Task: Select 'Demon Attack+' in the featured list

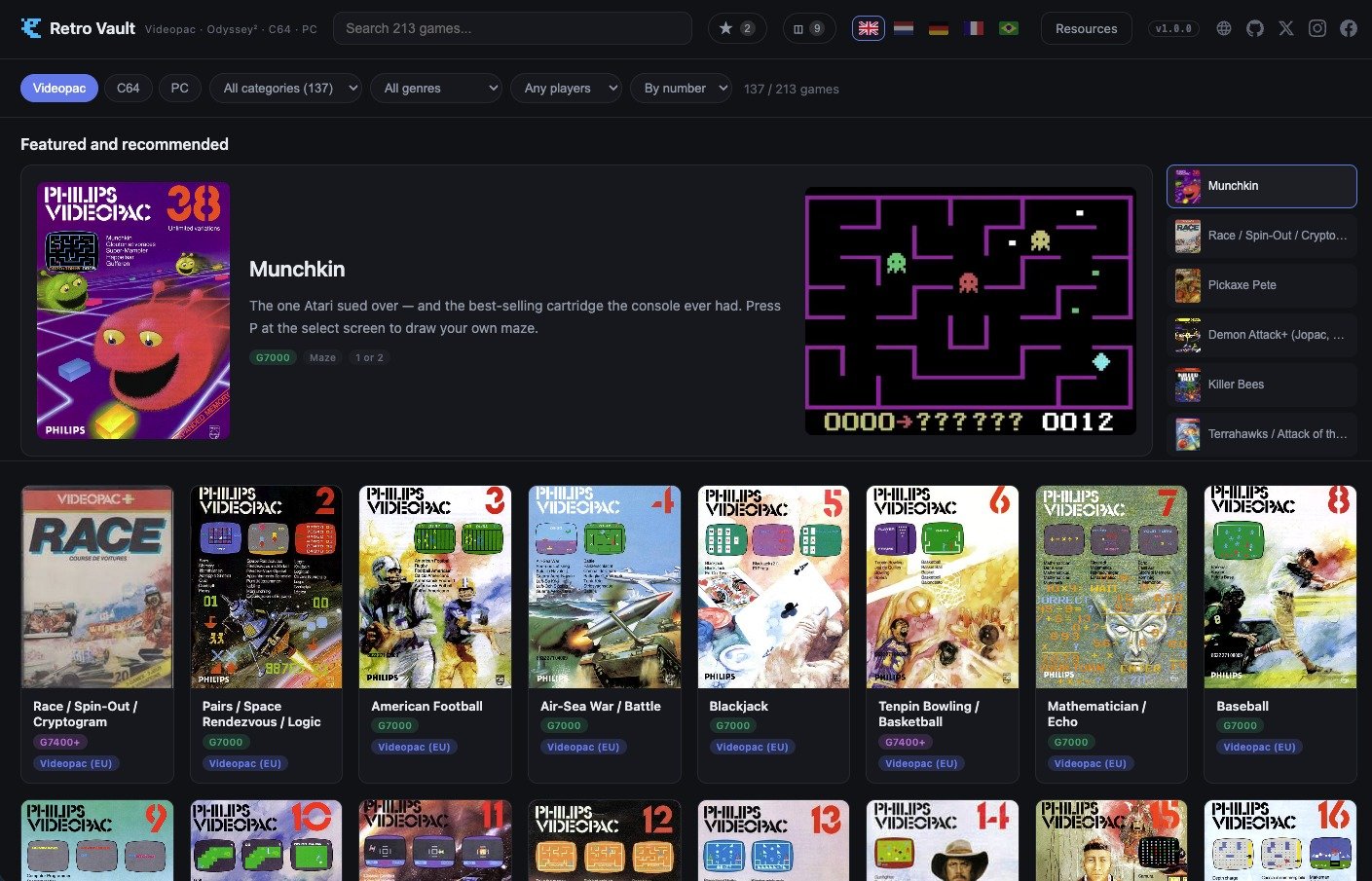Action: 1261,335
